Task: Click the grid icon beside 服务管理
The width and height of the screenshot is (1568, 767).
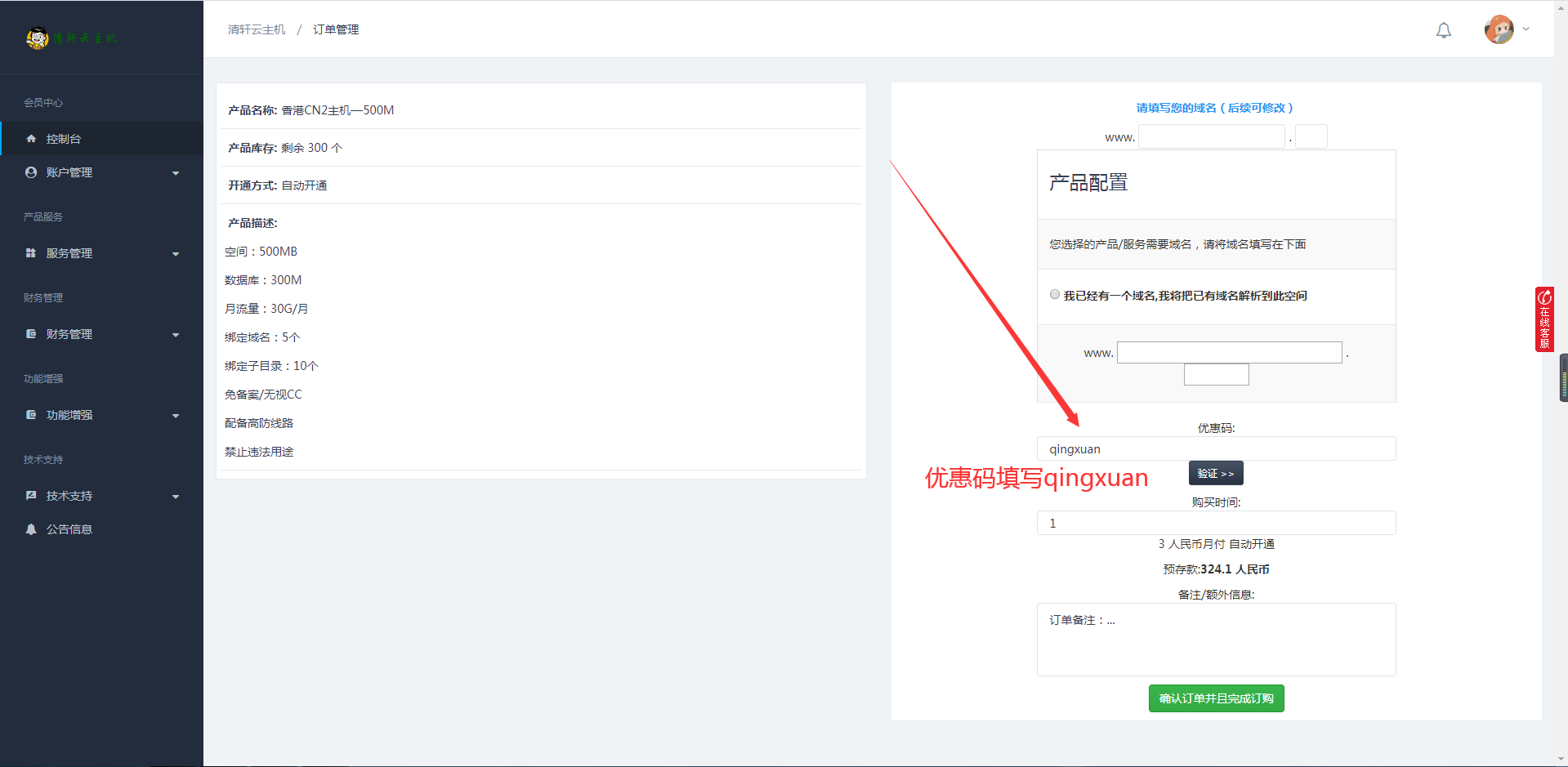Action: click(31, 253)
